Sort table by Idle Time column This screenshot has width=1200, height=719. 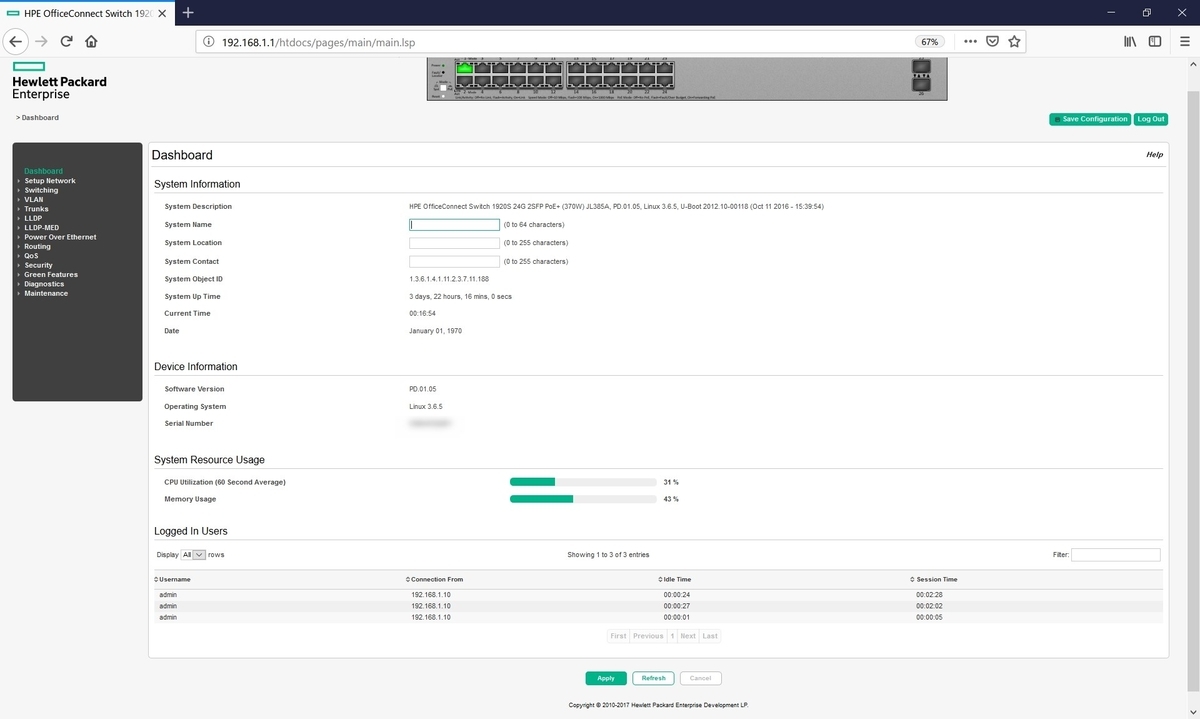coord(675,579)
